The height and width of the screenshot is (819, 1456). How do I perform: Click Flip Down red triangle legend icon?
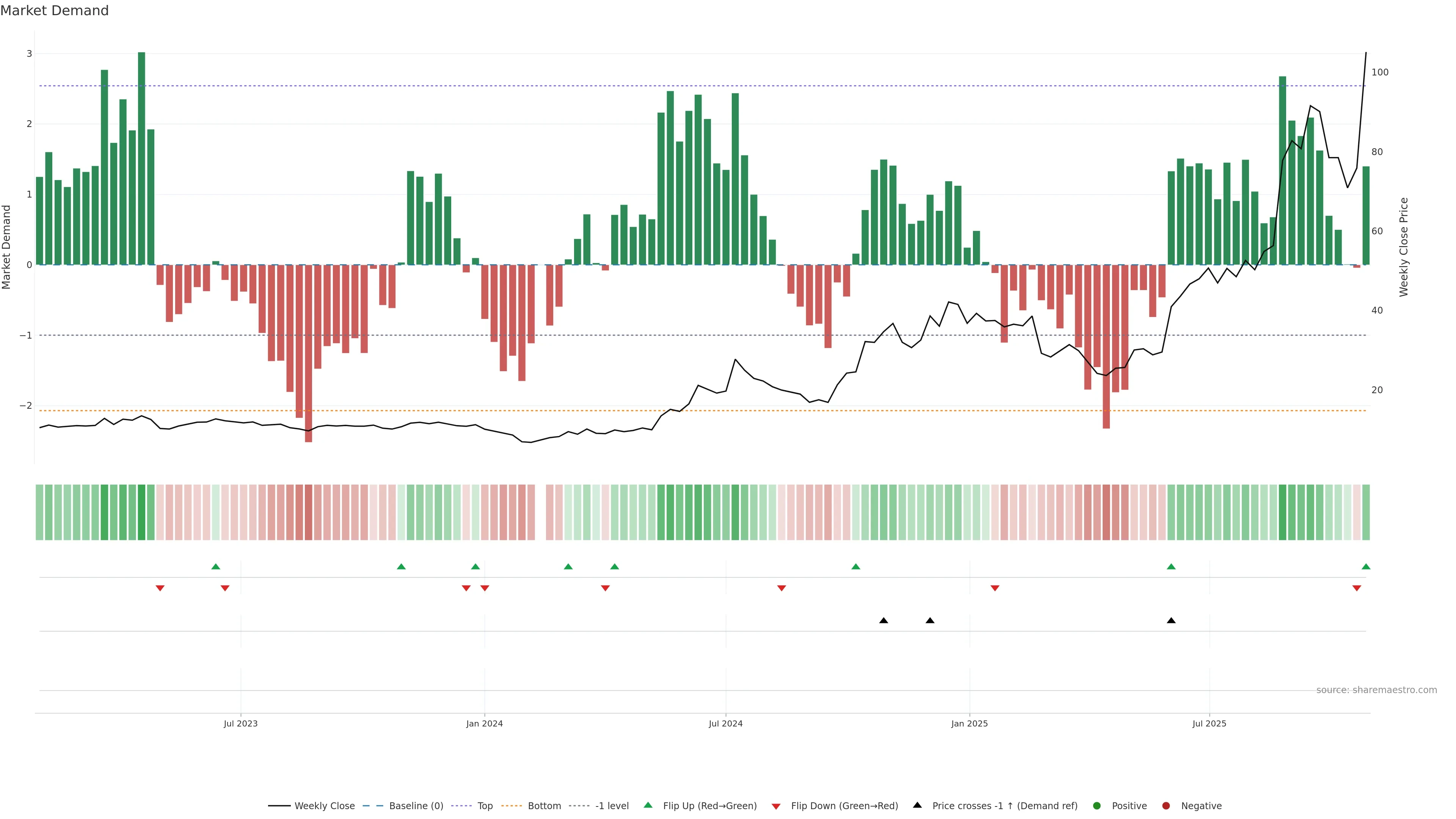click(x=776, y=806)
